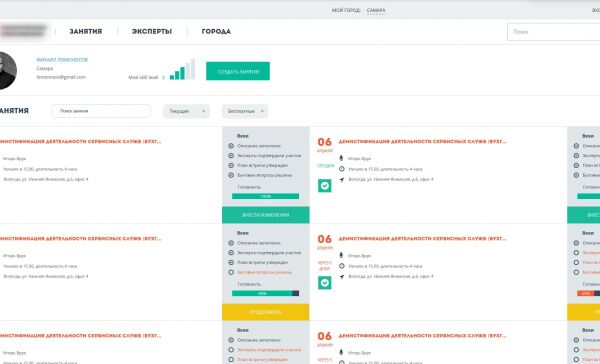Open the lesson title in the 'сегодня' card
The width and height of the screenshot is (600, 364).
pos(422,141)
